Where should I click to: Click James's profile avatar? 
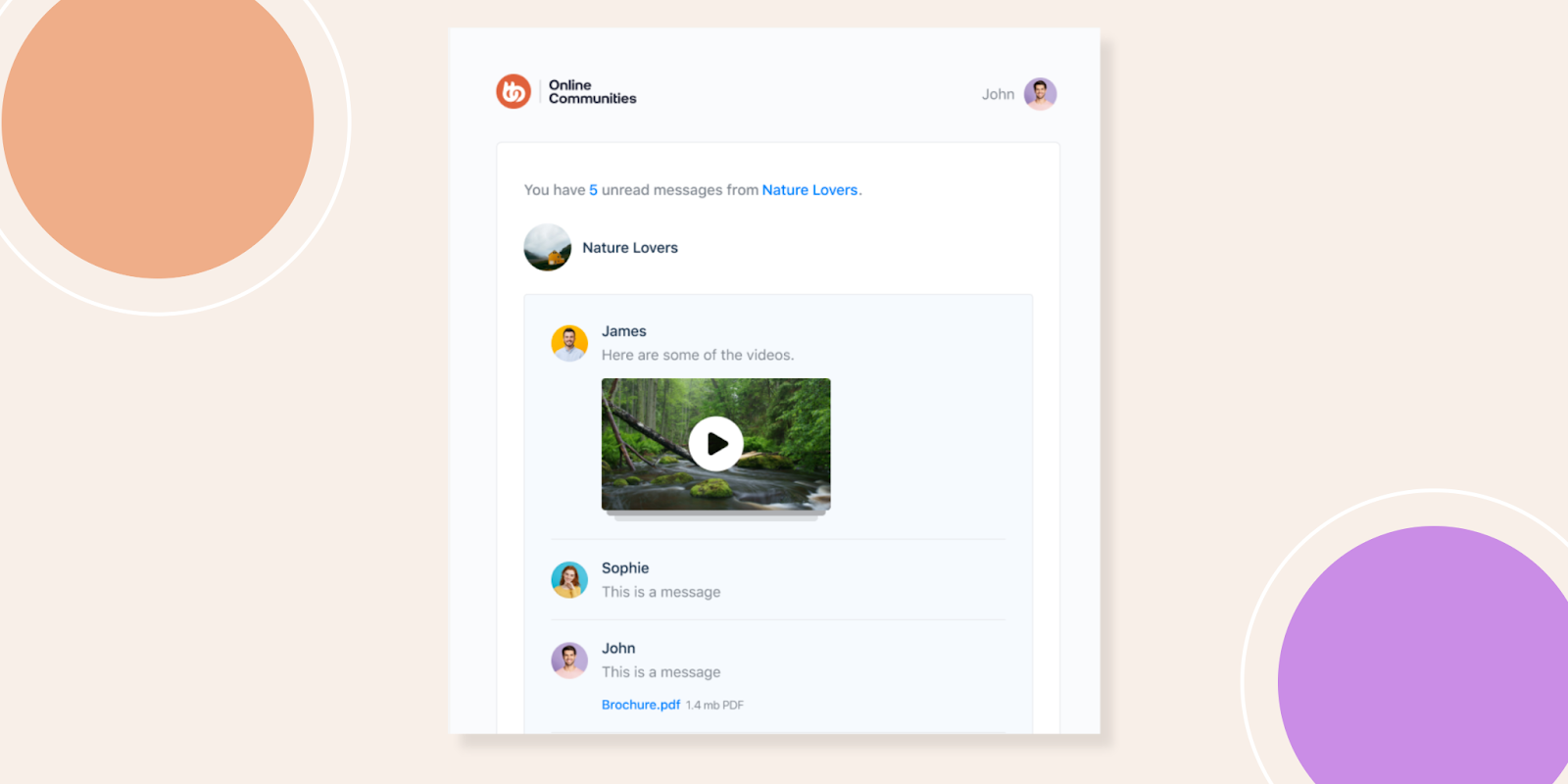tap(569, 343)
